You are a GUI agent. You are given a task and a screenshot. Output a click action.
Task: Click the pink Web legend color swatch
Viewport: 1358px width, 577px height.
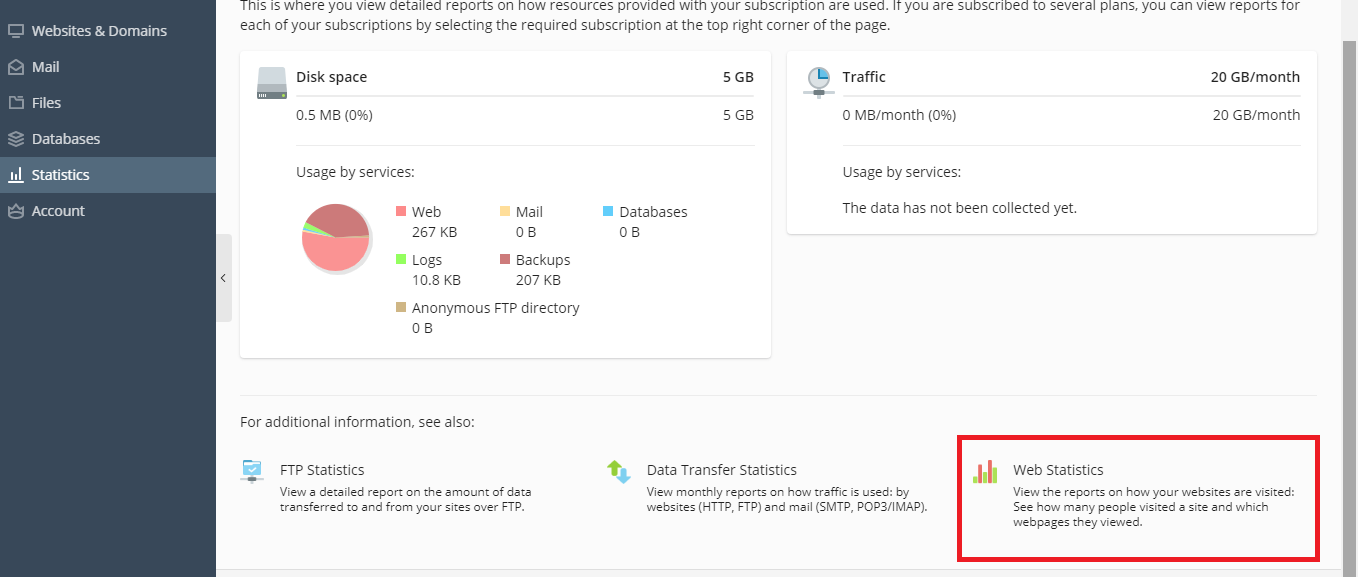tap(401, 212)
